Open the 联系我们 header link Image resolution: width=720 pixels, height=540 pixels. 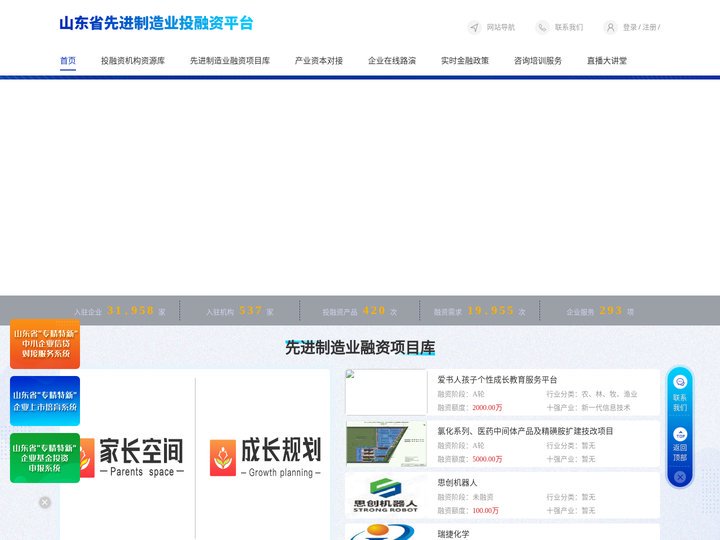point(569,27)
